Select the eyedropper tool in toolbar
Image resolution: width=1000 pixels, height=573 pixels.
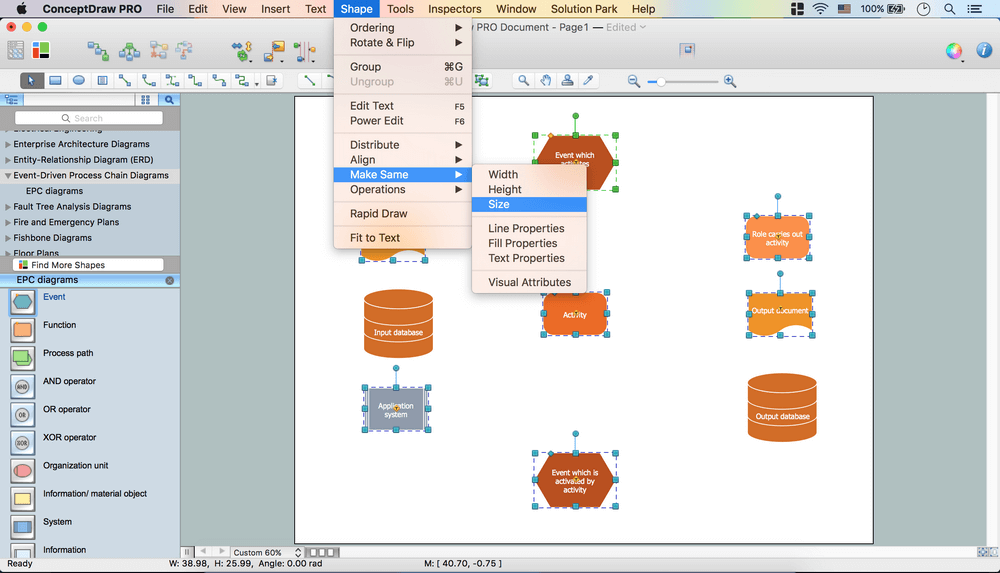pos(589,81)
